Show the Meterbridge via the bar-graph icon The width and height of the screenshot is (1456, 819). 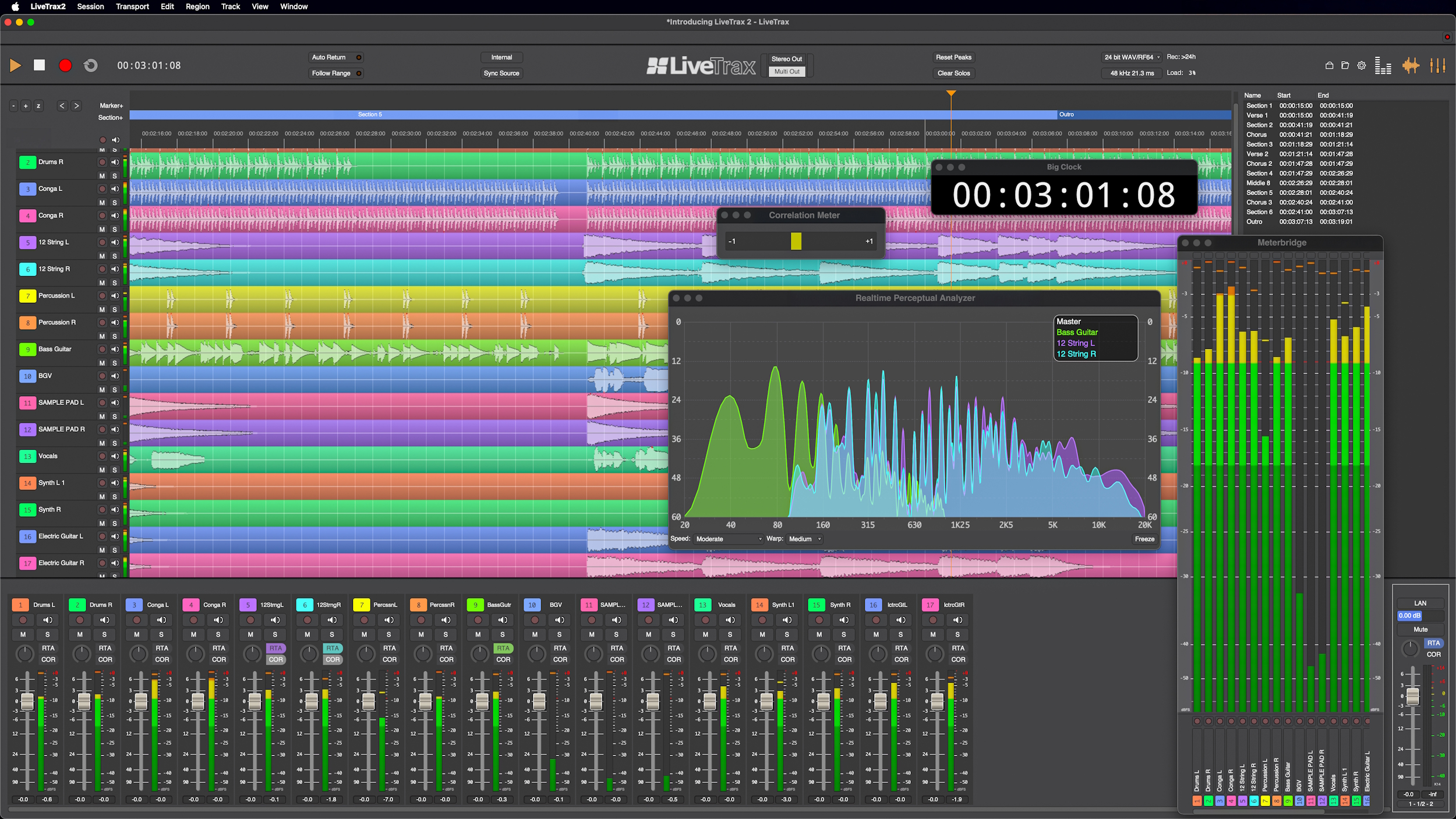click(1383, 66)
